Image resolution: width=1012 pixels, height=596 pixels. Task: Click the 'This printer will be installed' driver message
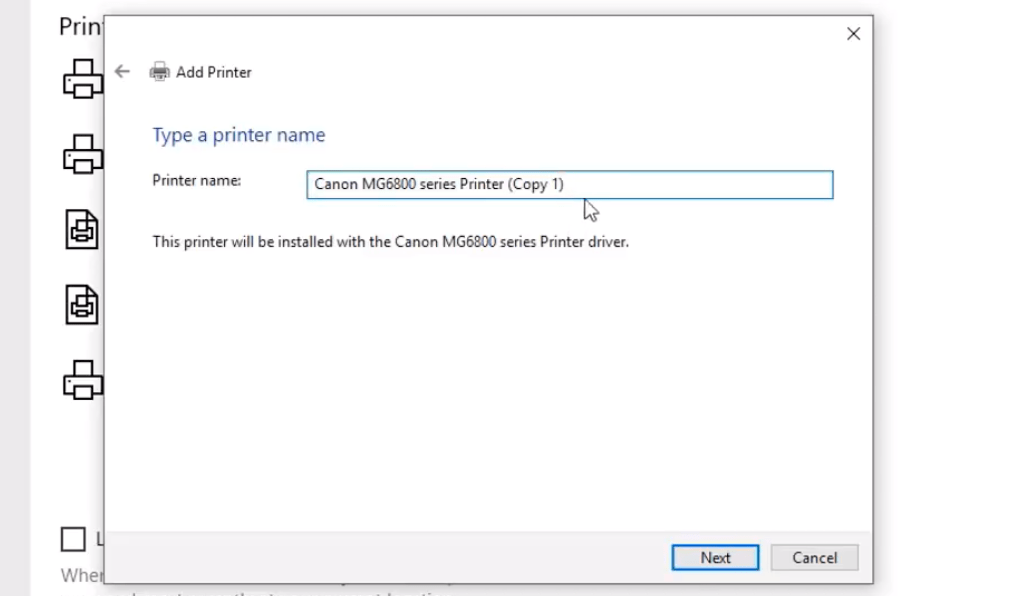click(x=390, y=242)
